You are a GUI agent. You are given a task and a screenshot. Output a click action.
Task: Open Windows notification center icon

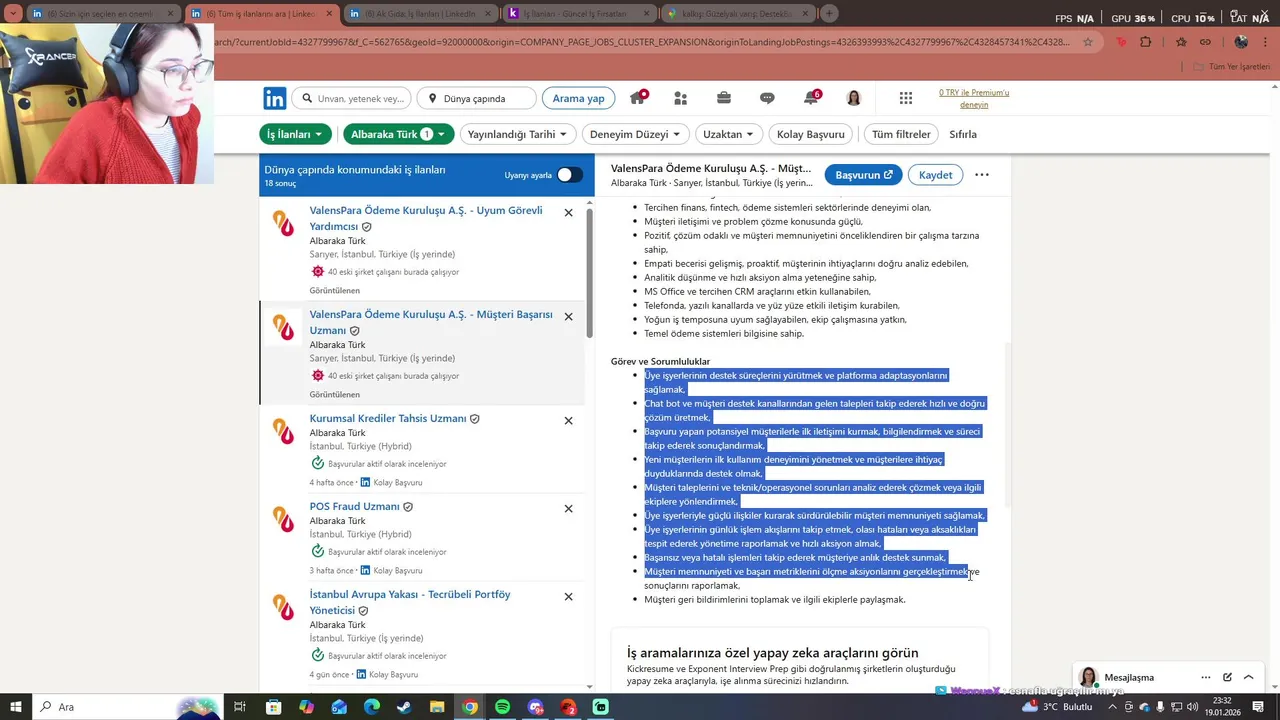coord(1260,707)
